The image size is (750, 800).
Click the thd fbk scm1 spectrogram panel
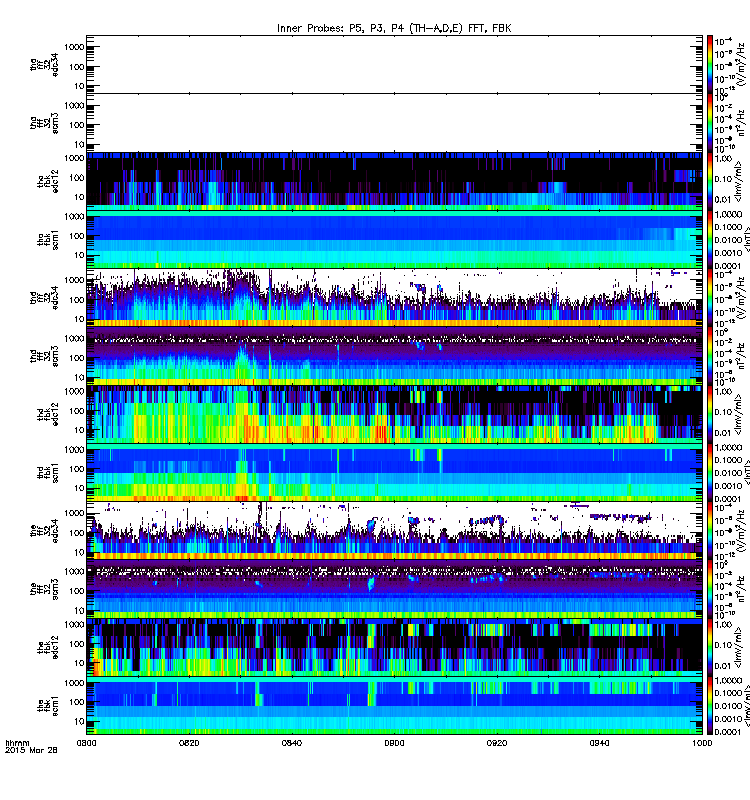(394, 472)
